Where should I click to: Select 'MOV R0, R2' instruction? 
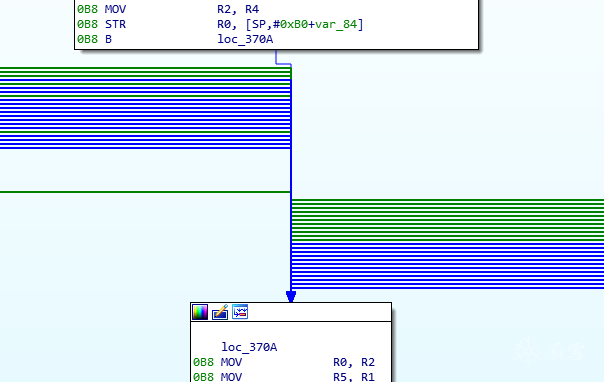pyautogui.click(x=284, y=362)
